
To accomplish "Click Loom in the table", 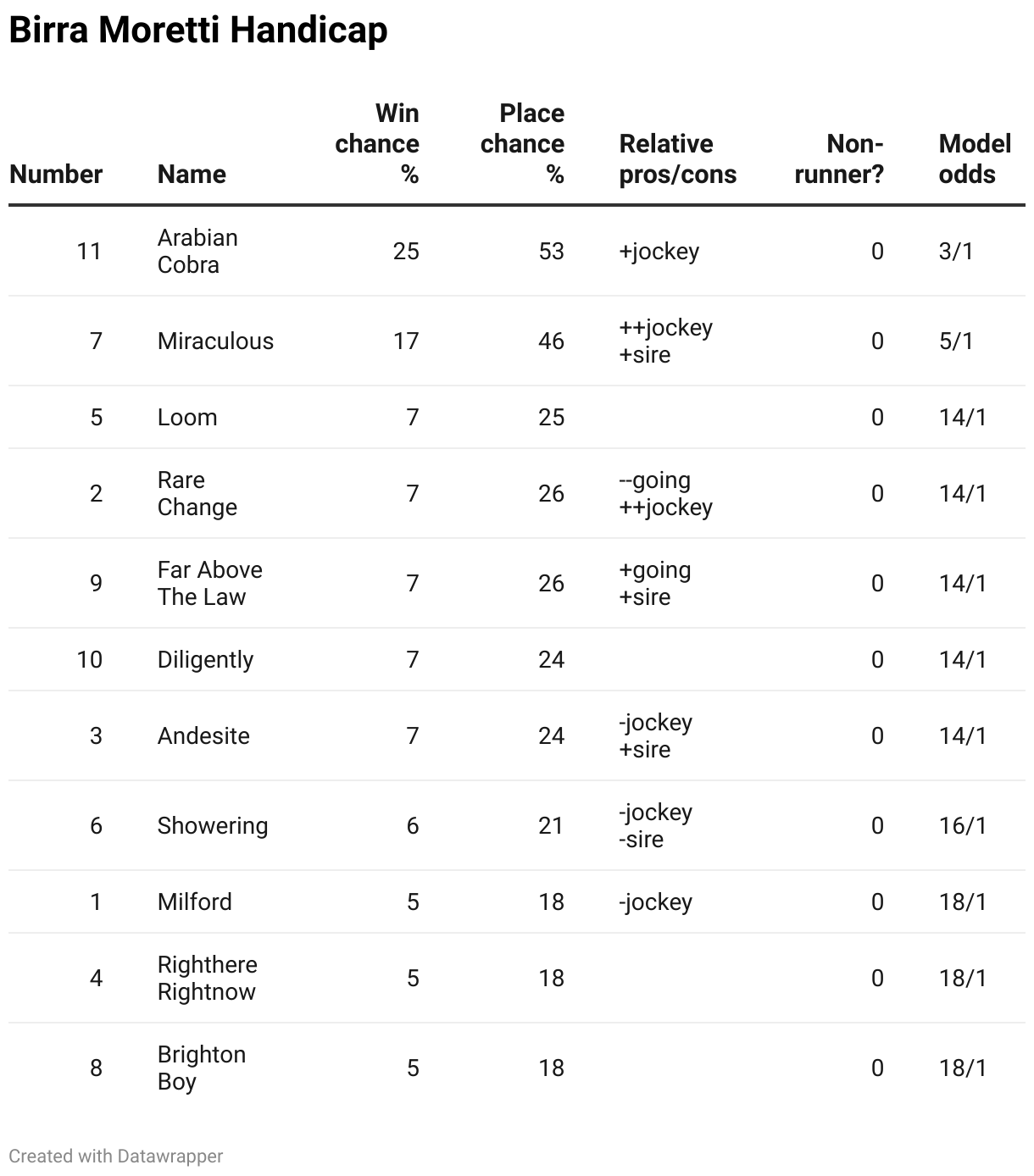I will pos(187,417).
